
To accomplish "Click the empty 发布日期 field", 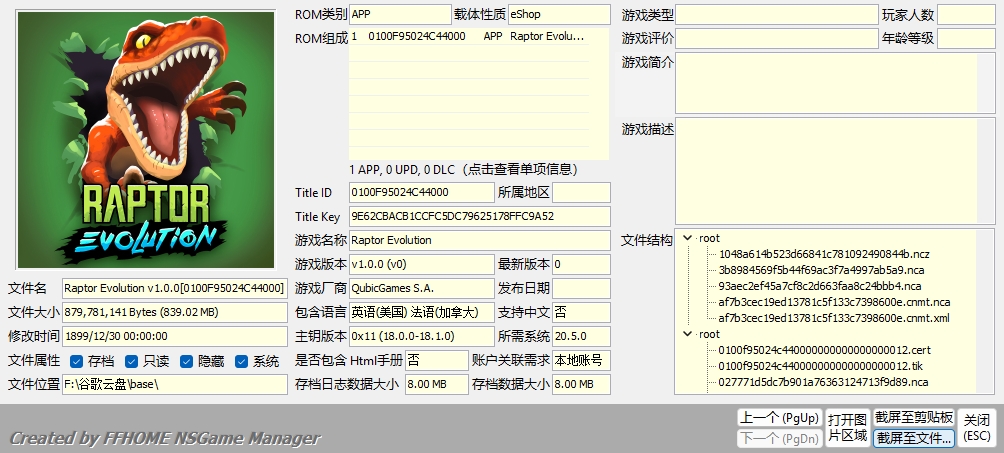I will (581, 288).
